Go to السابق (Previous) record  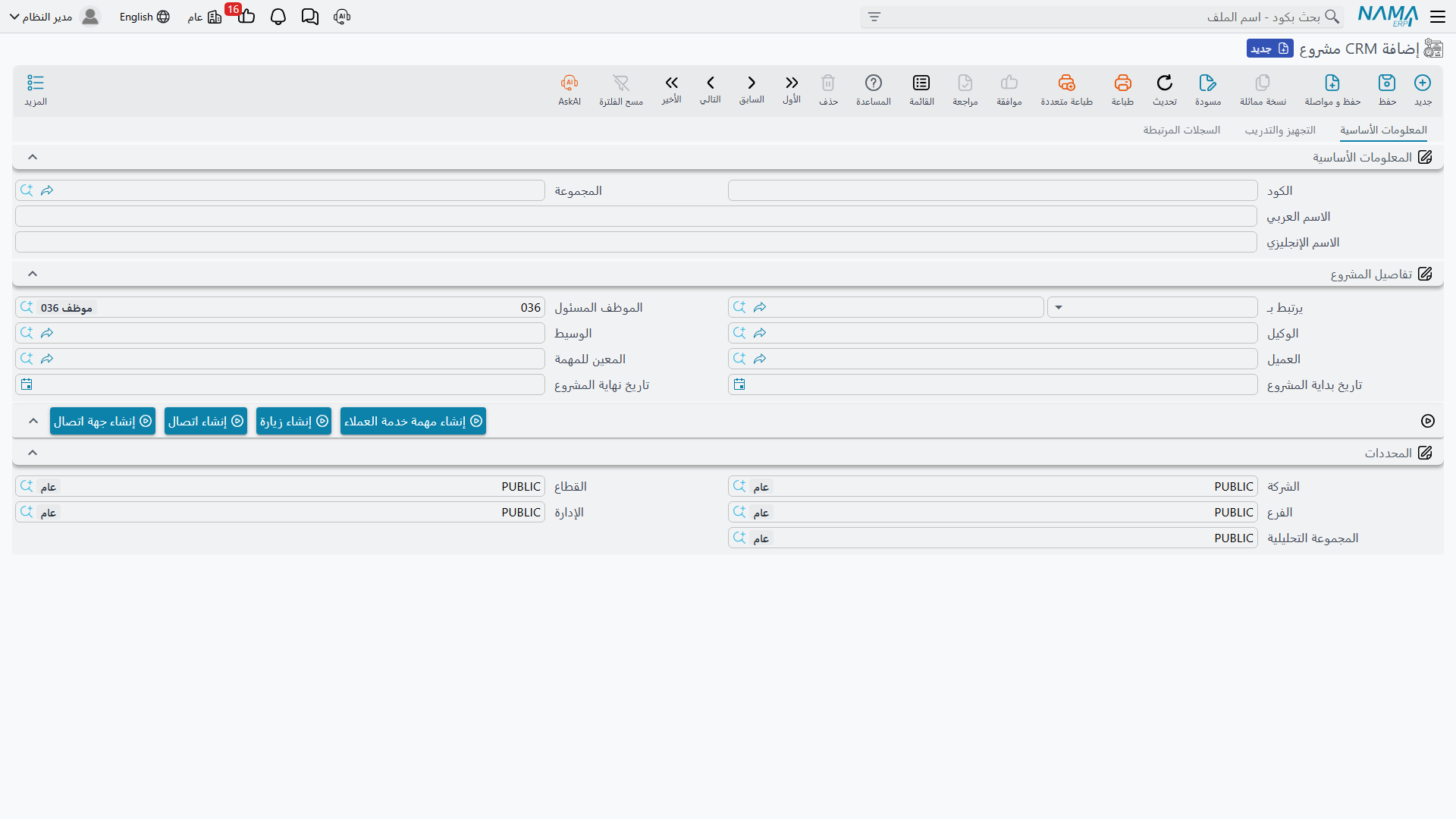tap(752, 83)
